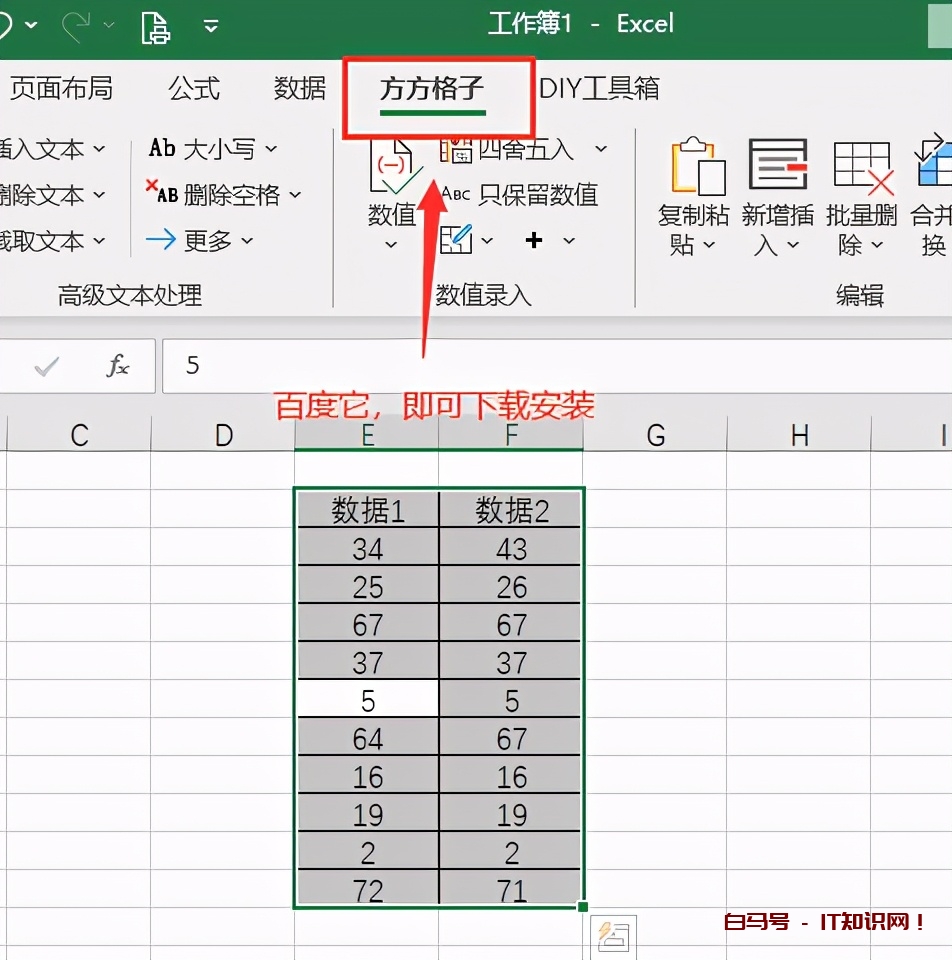Image resolution: width=952 pixels, height=960 pixels.
Task: Click the redo arrow in title bar
Action: coord(76,26)
